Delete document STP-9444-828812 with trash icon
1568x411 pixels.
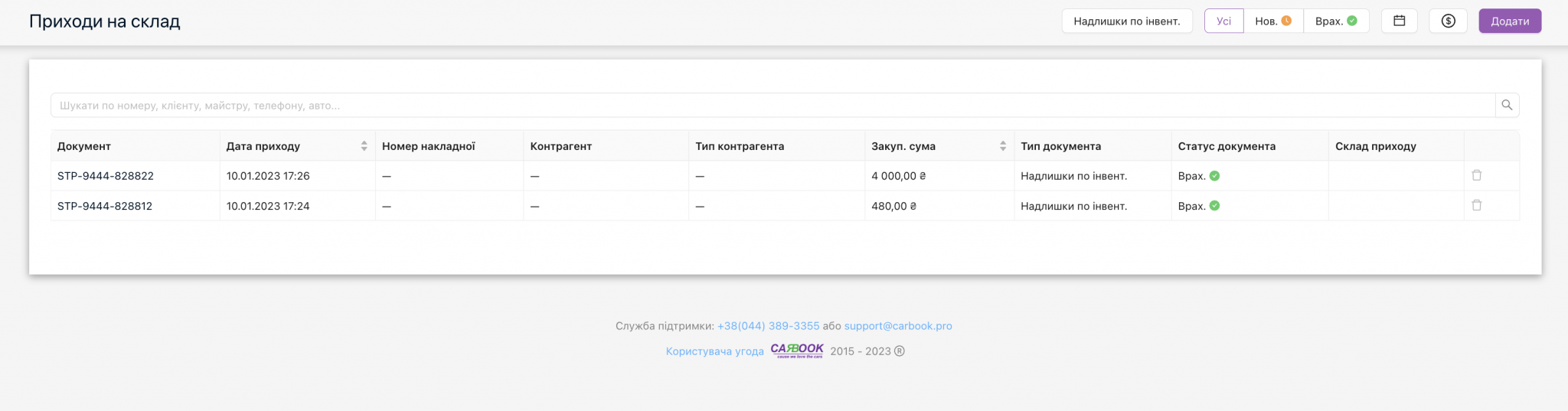[1477, 206]
